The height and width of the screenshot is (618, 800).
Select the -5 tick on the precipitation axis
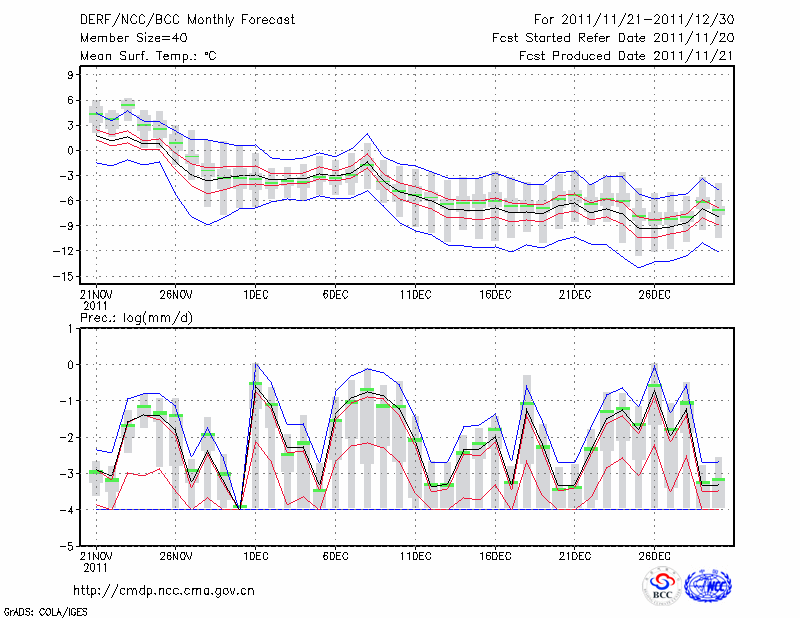tap(69, 547)
